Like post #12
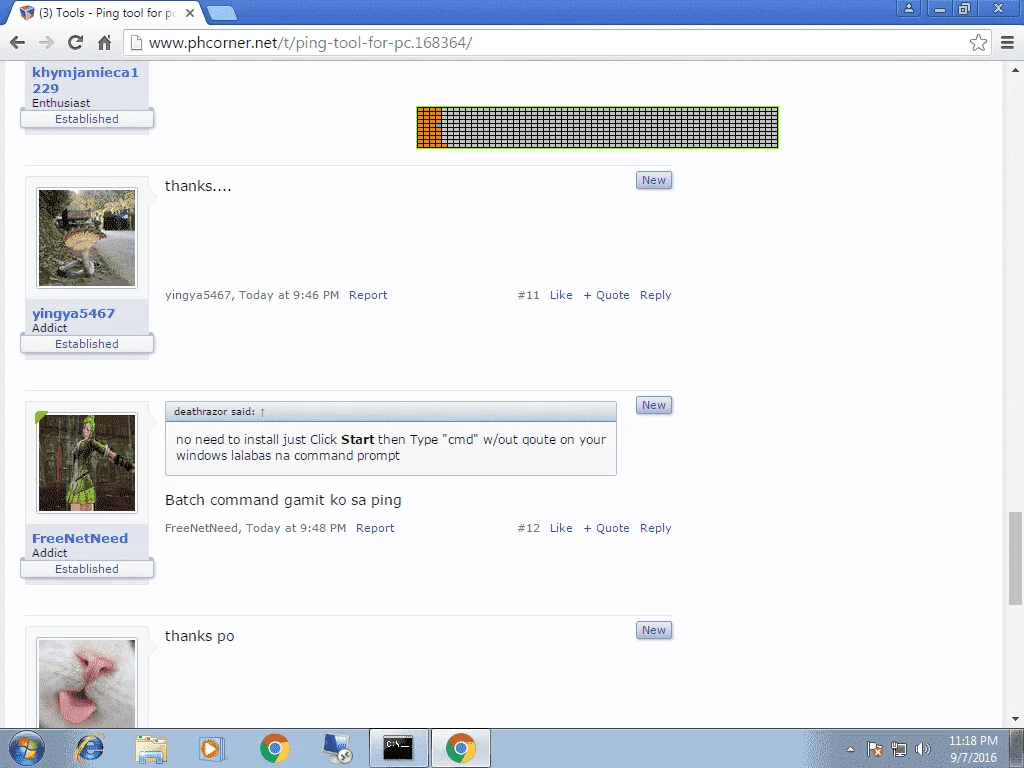 (561, 528)
